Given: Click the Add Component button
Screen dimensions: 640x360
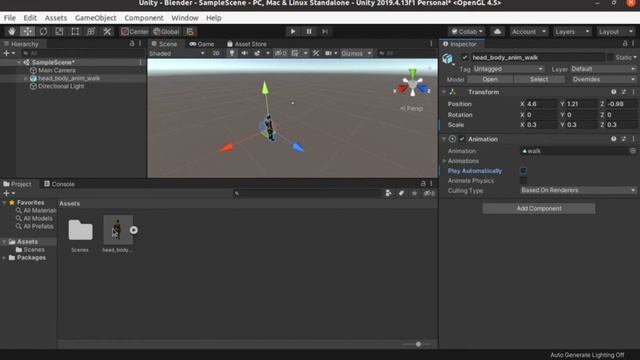Looking at the screenshot, I should click(x=539, y=209).
